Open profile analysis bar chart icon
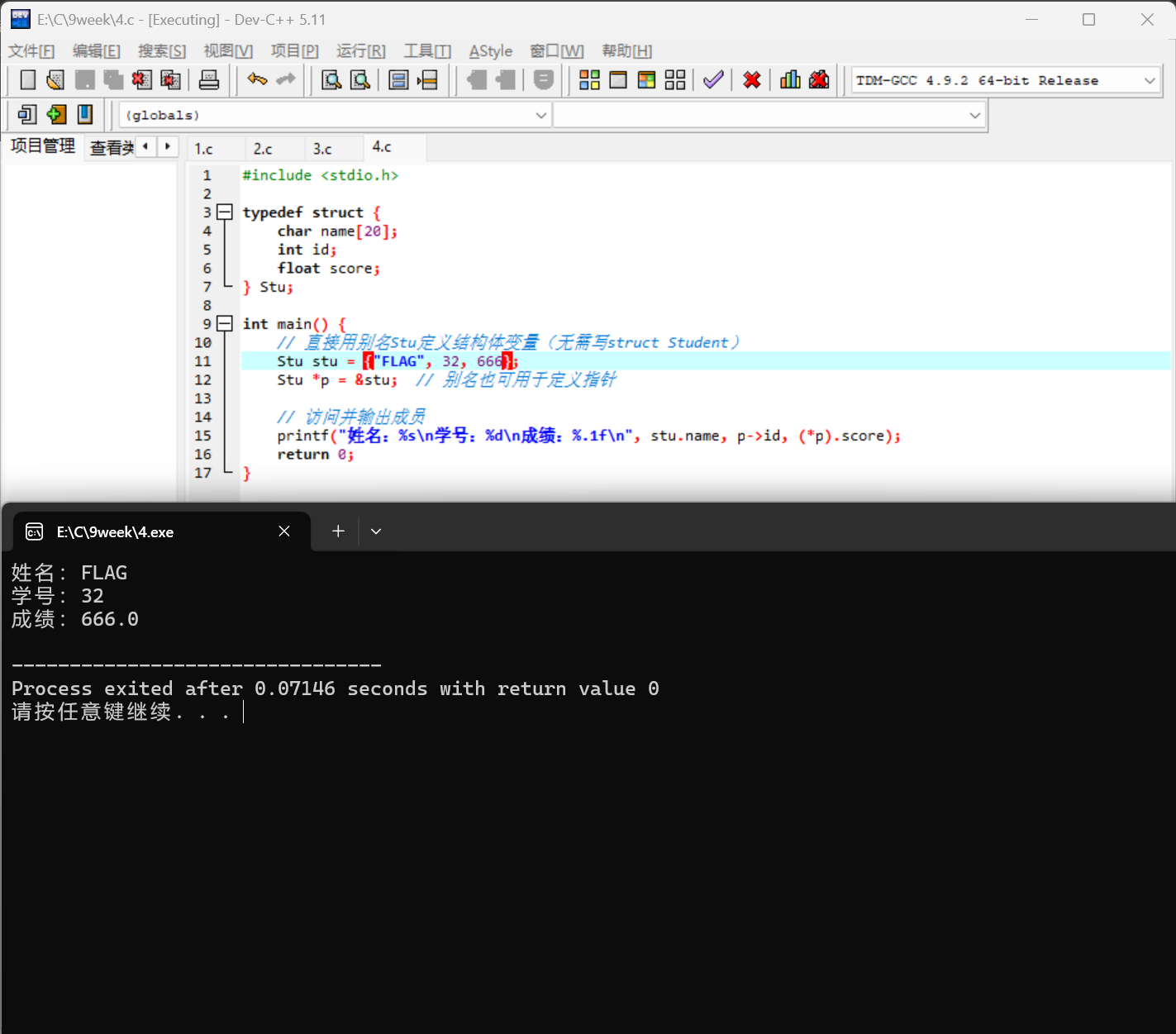Image resolution: width=1176 pixels, height=1034 pixels. tap(790, 80)
